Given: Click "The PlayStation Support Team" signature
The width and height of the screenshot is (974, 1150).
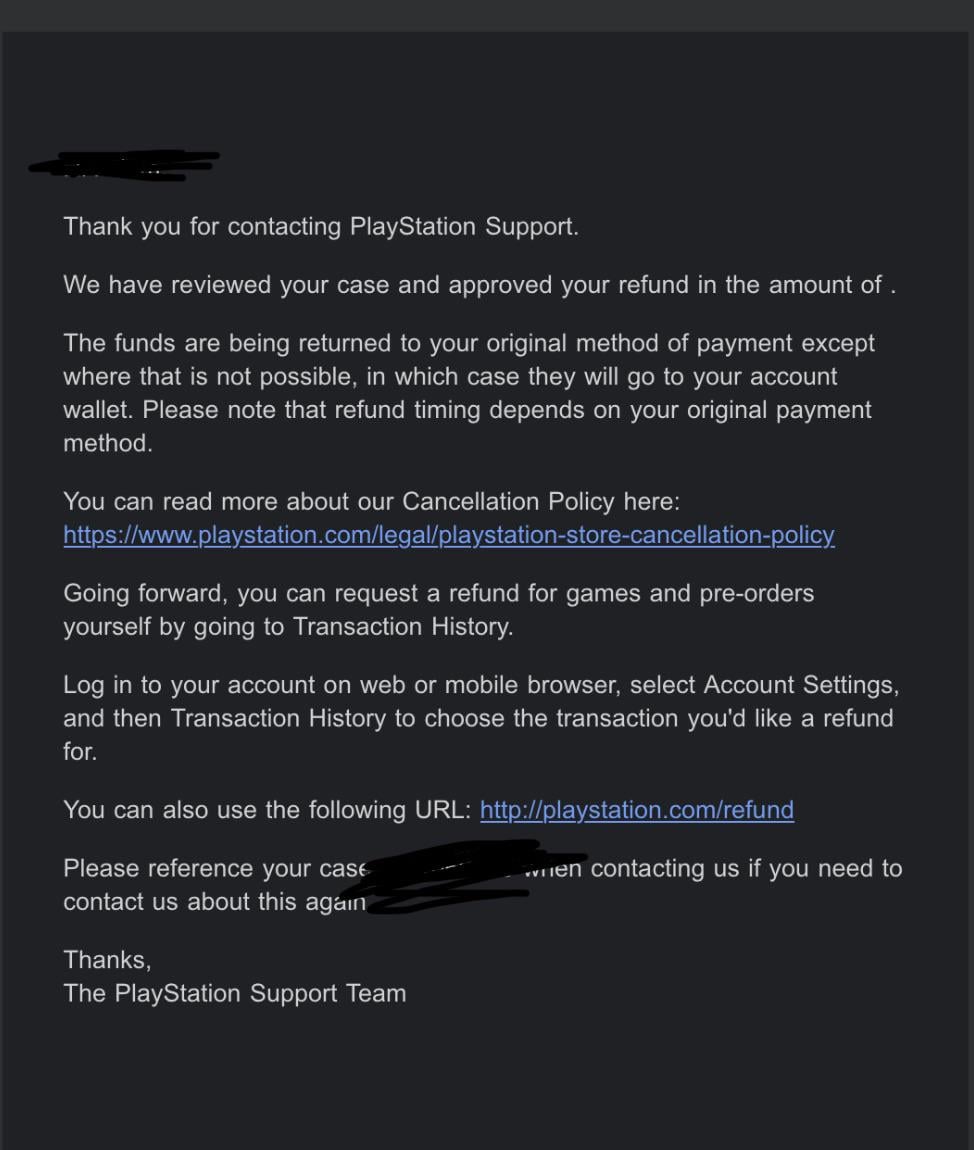Looking at the screenshot, I should tap(235, 994).
